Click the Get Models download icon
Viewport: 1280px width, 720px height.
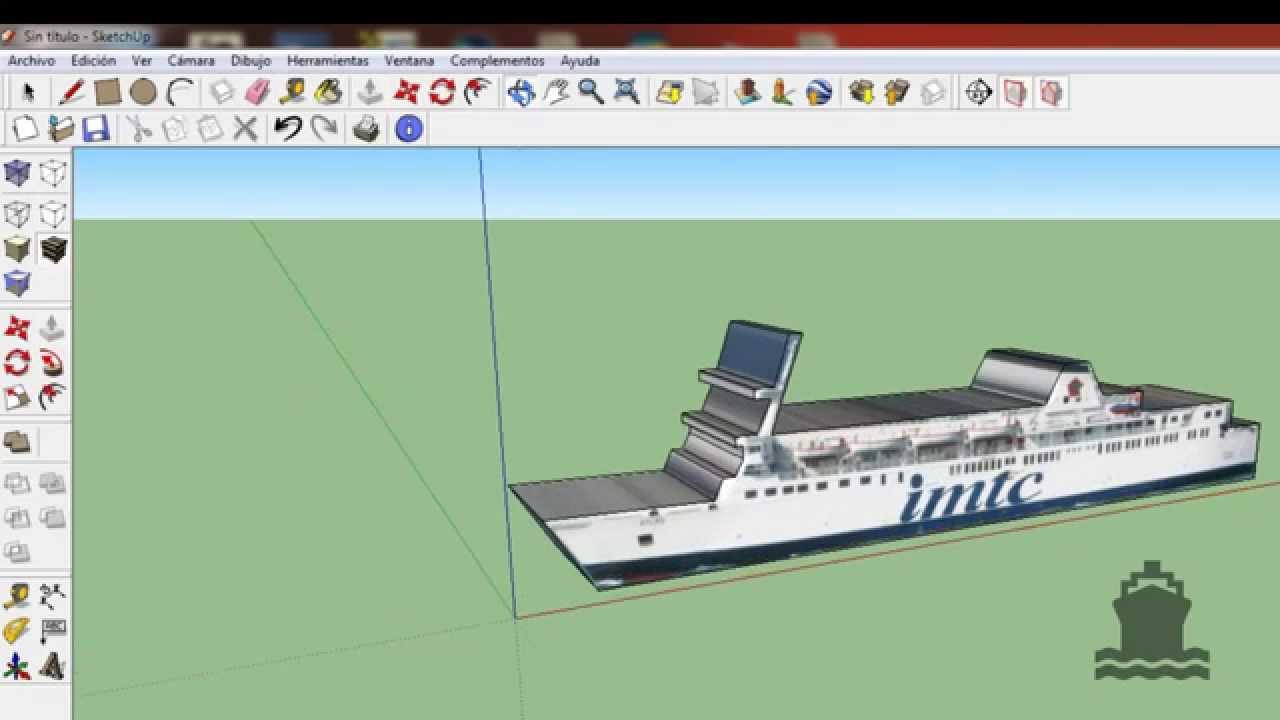[x=861, y=92]
